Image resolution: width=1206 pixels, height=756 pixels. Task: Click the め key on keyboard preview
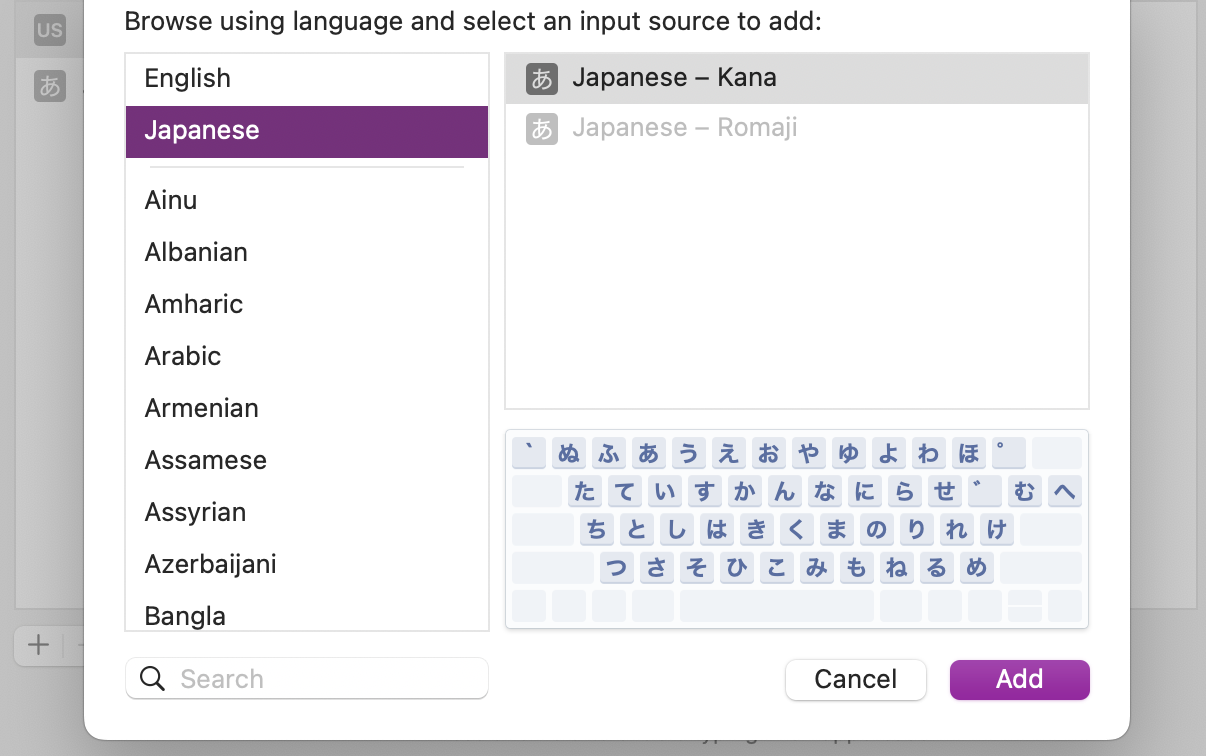coord(975,568)
